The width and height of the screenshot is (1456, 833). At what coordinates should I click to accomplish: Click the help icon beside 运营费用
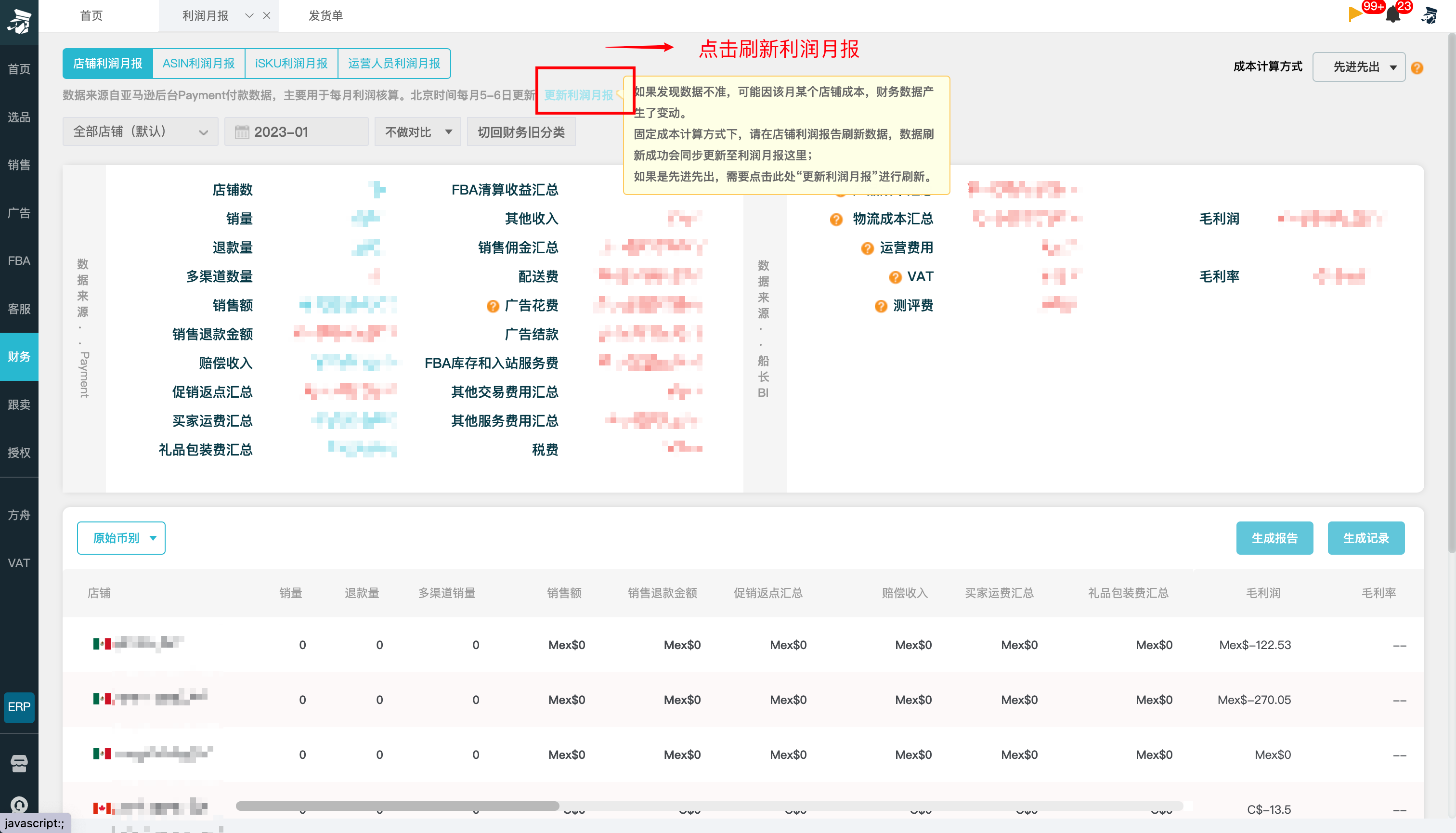[x=867, y=248]
